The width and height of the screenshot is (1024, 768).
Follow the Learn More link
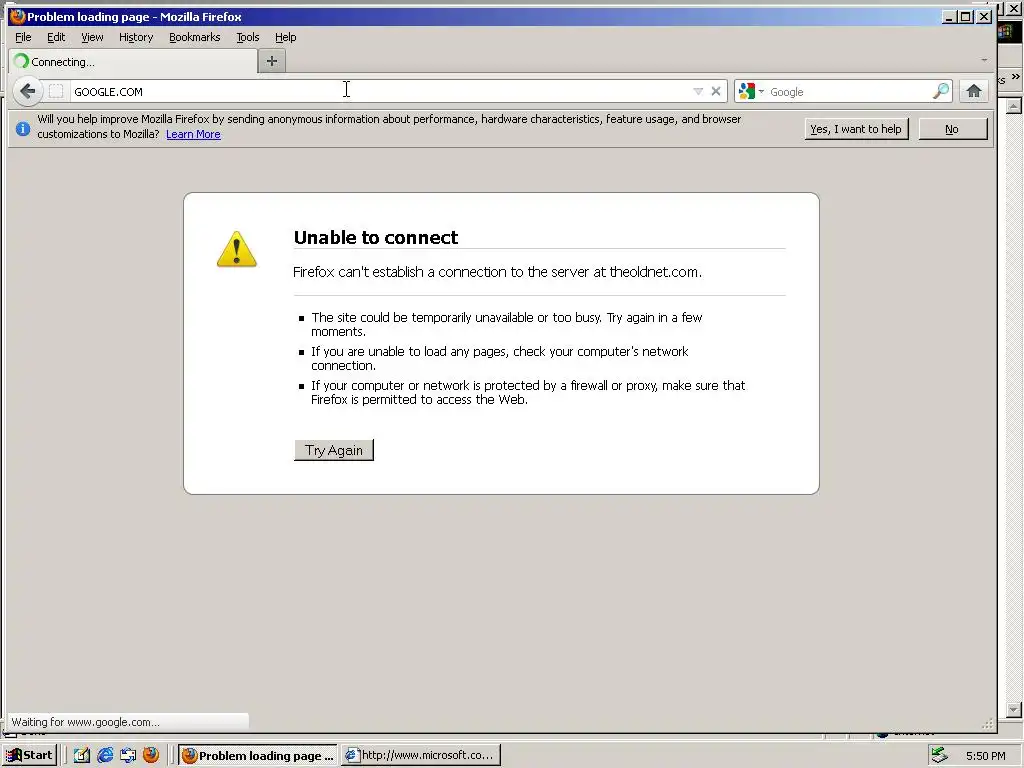[193, 135]
